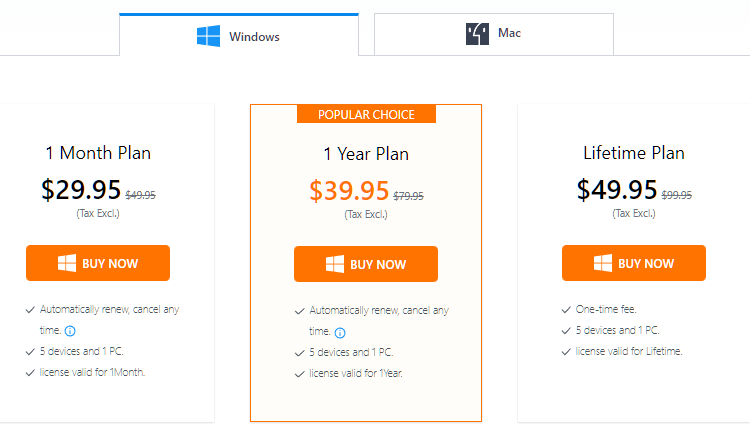The width and height of the screenshot is (750, 447).
Task: Click Windows logo on 1 Year Buy Now
Action: [335, 264]
